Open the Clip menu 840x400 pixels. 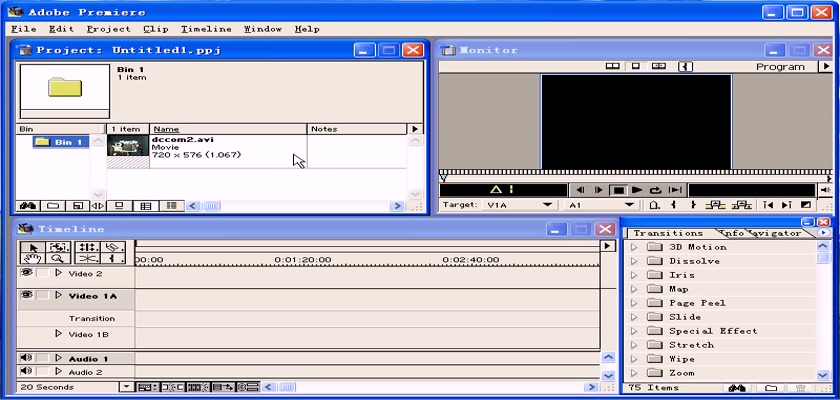click(x=156, y=29)
